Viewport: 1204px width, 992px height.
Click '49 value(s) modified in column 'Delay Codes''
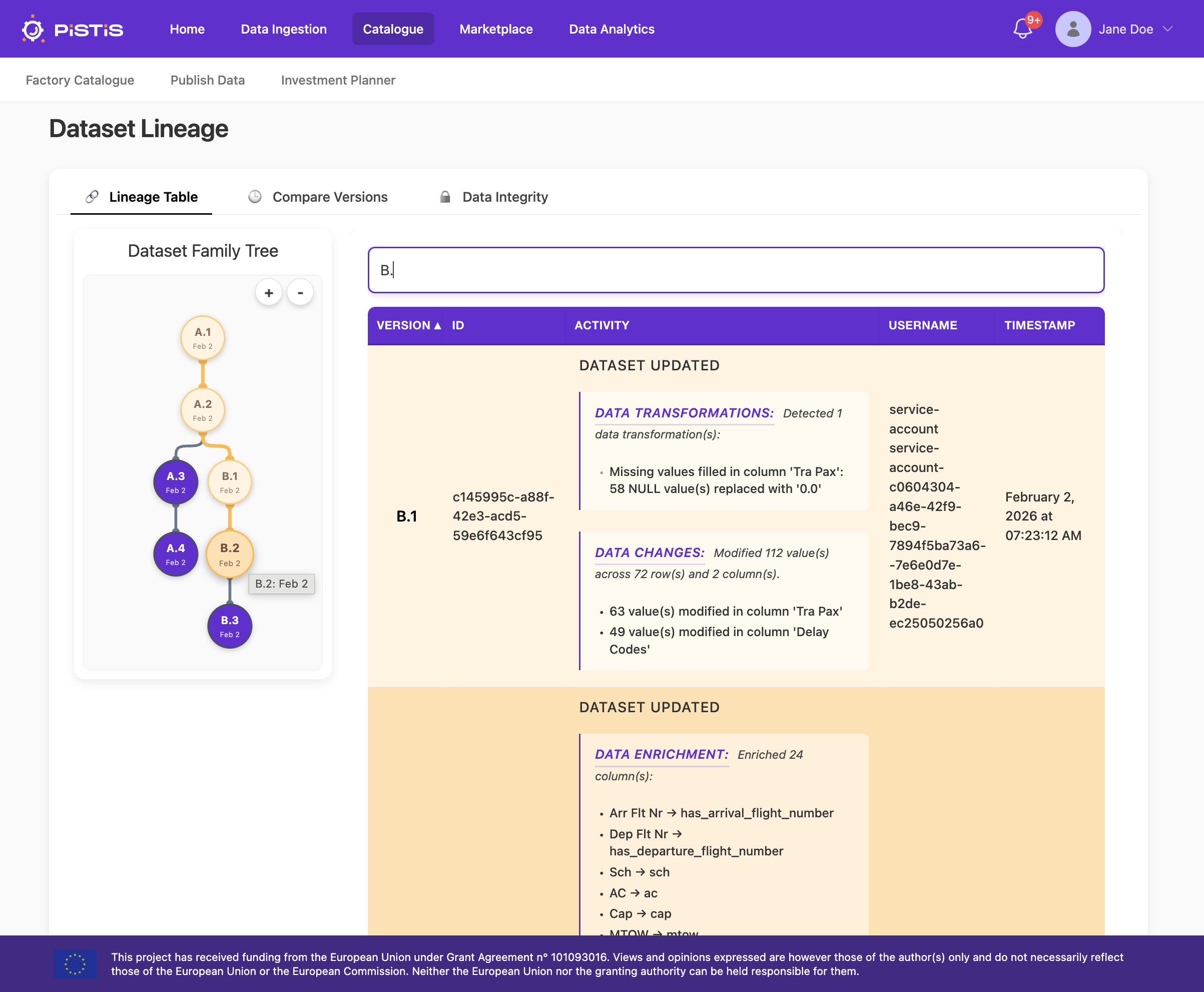[719, 640]
